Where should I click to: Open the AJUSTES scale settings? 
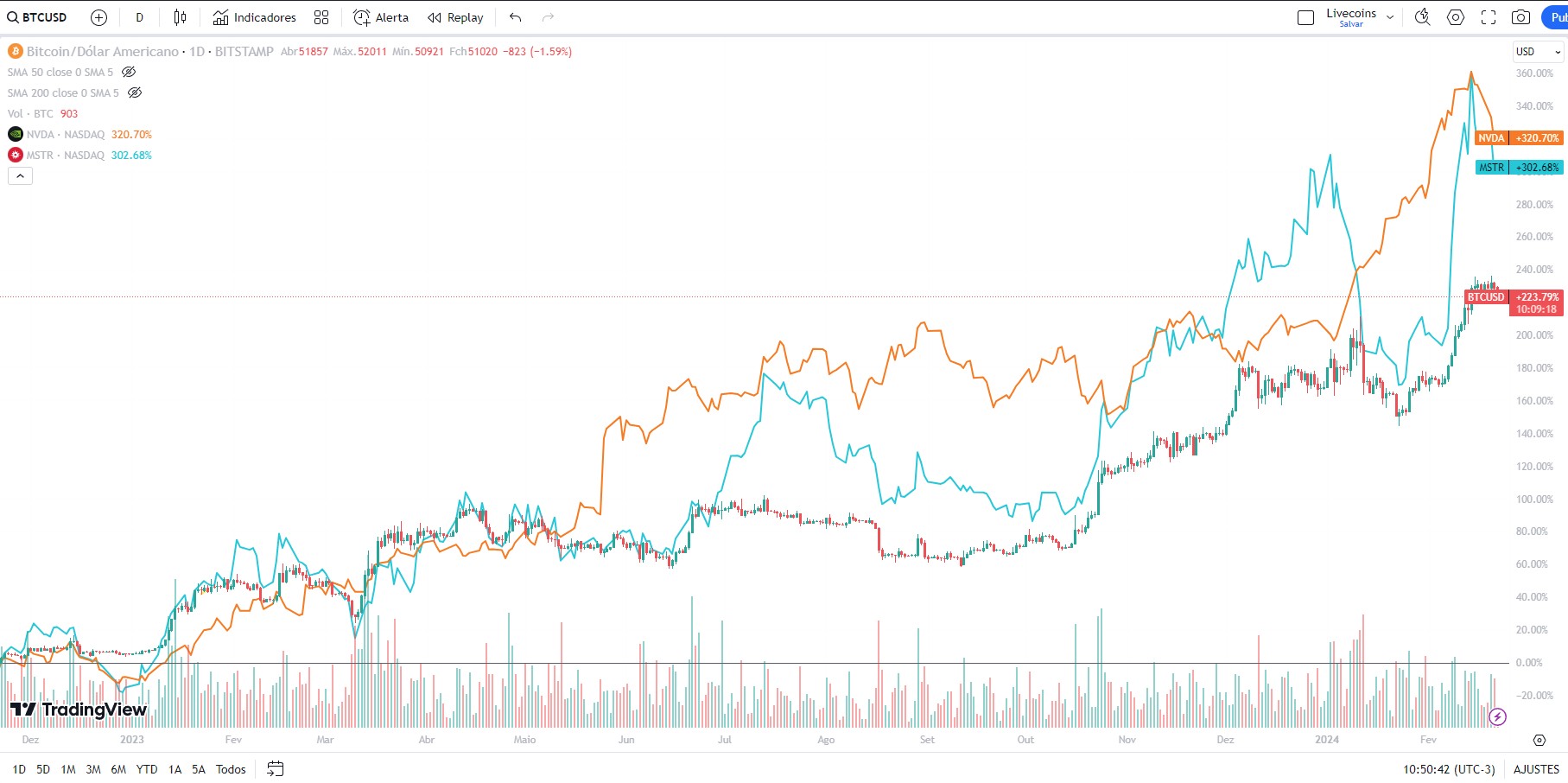(1536, 769)
